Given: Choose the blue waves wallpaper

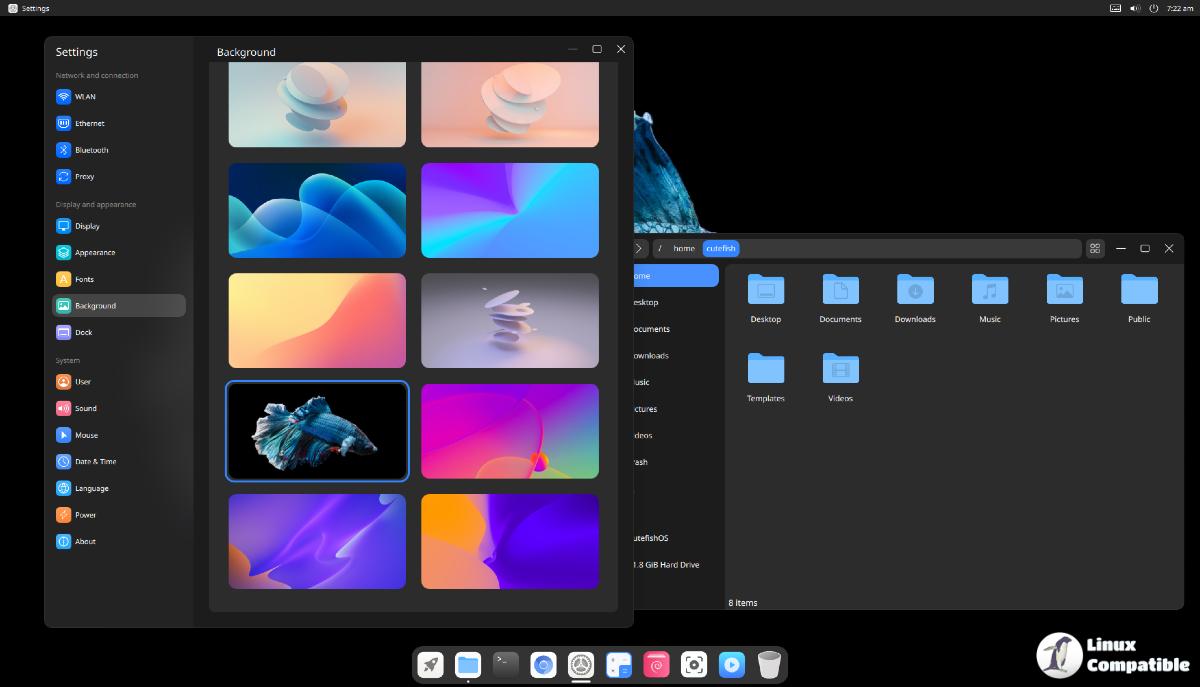Looking at the screenshot, I should click(317, 211).
